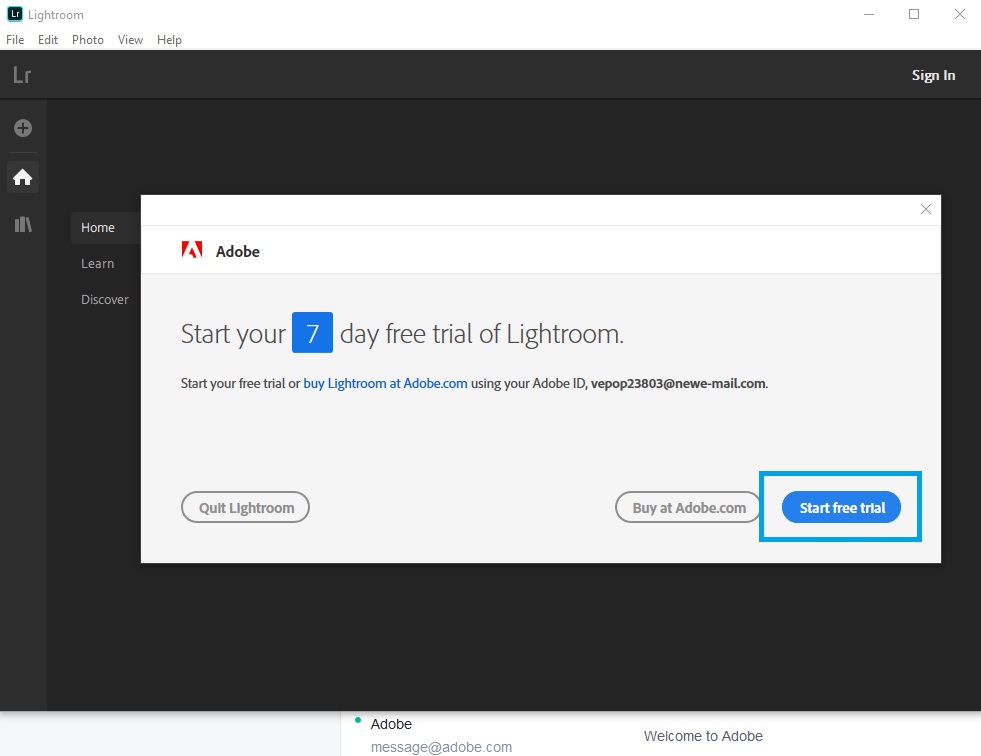
Task: Click Quit Lightroom button
Action: [x=245, y=508]
